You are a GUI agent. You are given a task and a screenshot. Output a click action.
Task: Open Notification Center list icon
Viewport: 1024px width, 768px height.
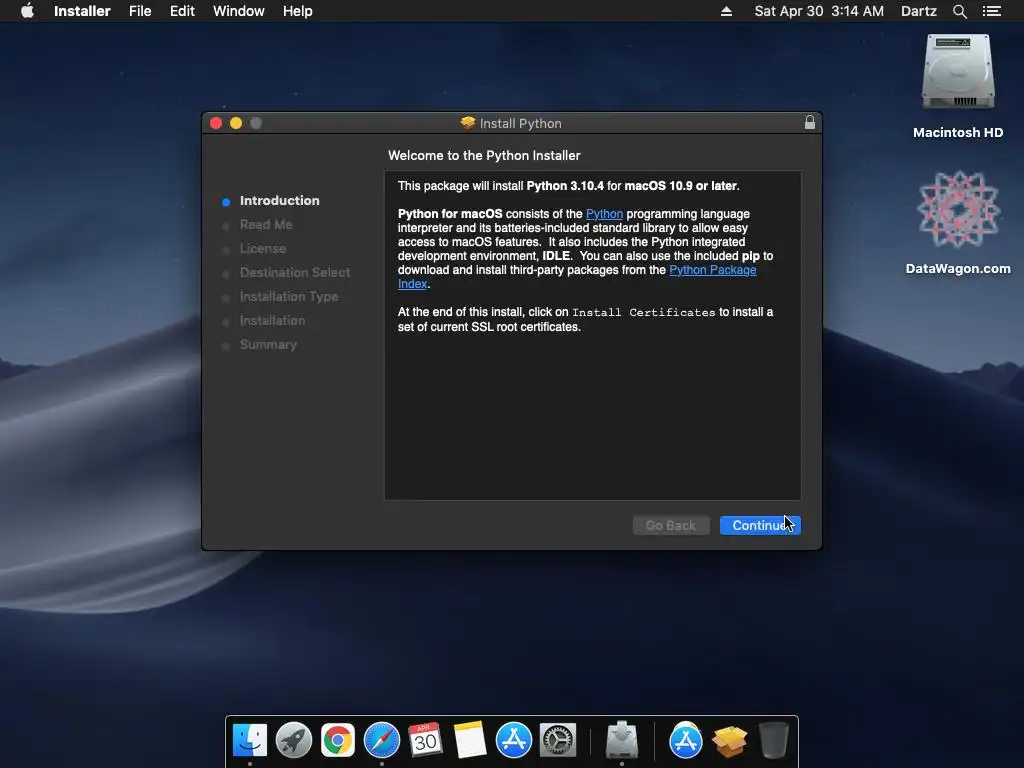(992, 11)
